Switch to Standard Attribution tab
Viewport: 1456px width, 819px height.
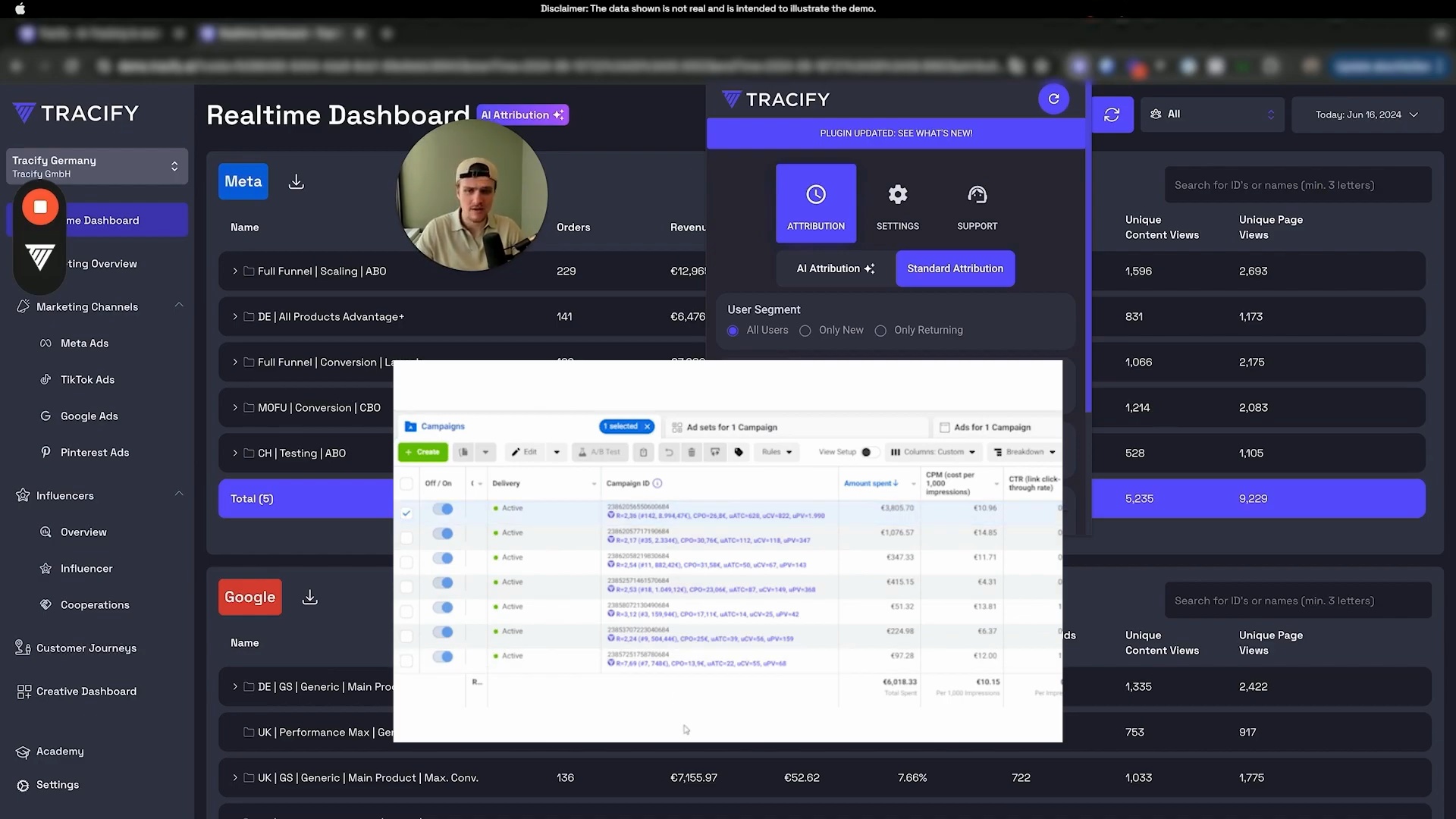tap(955, 268)
